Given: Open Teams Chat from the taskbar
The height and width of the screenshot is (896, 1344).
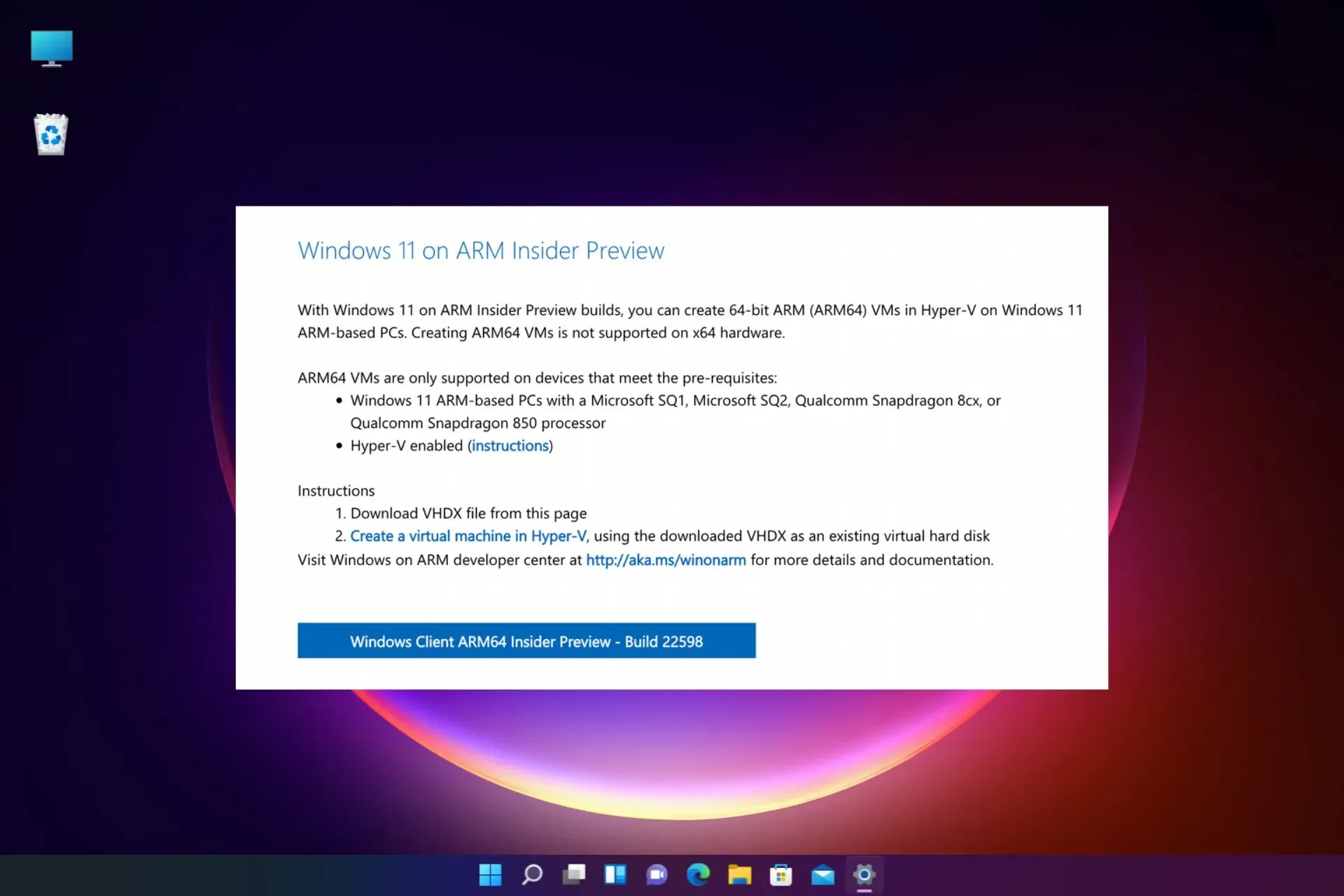Looking at the screenshot, I should point(657,875).
